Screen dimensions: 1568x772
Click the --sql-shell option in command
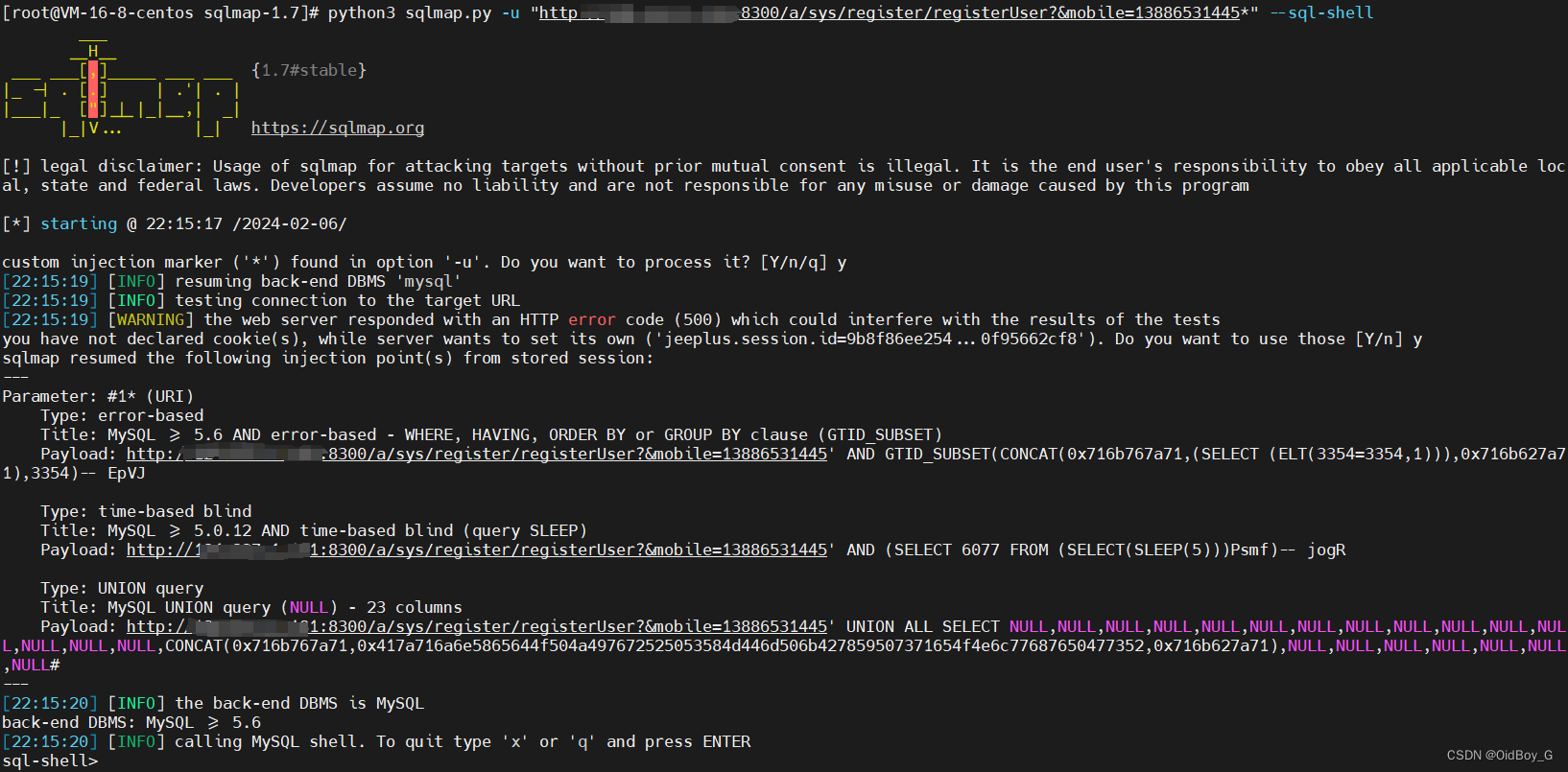coord(1321,12)
